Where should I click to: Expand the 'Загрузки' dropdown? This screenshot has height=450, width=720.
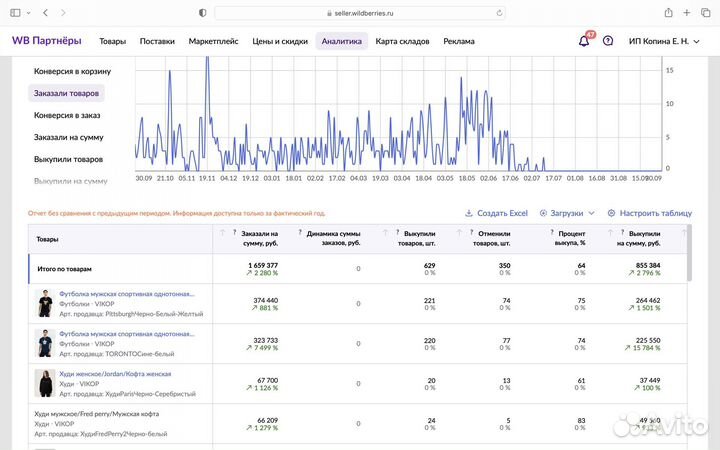[x=567, y=213]
